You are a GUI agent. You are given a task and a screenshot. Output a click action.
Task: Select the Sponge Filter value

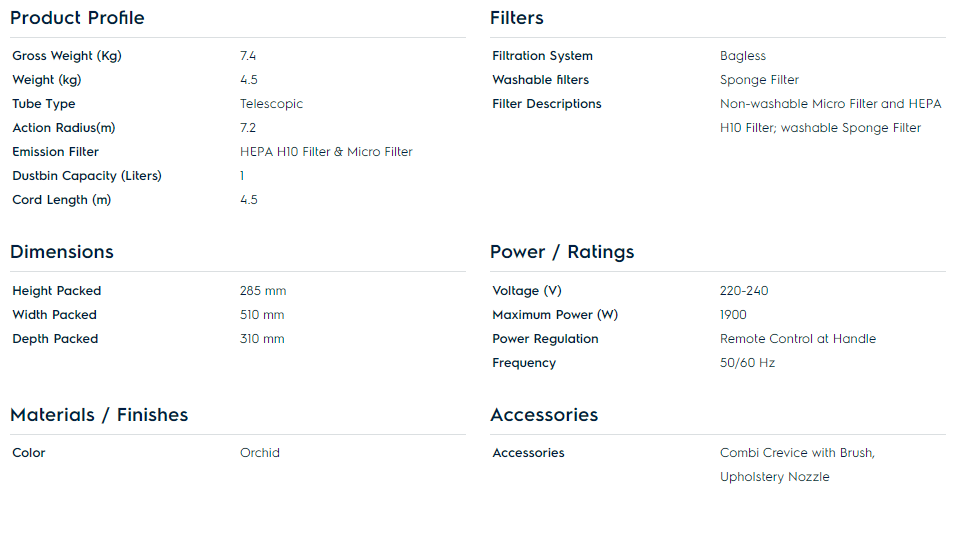click(x=759, y=80)
